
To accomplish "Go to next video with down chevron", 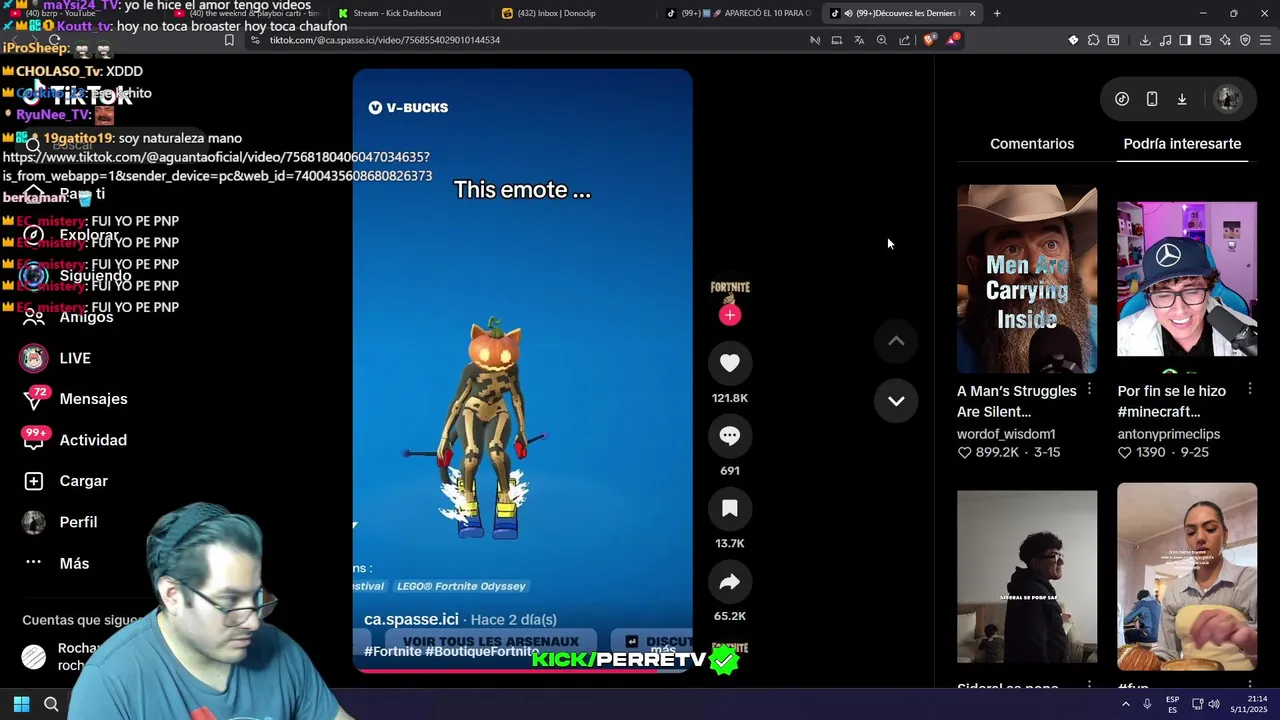I will (896, 401).
